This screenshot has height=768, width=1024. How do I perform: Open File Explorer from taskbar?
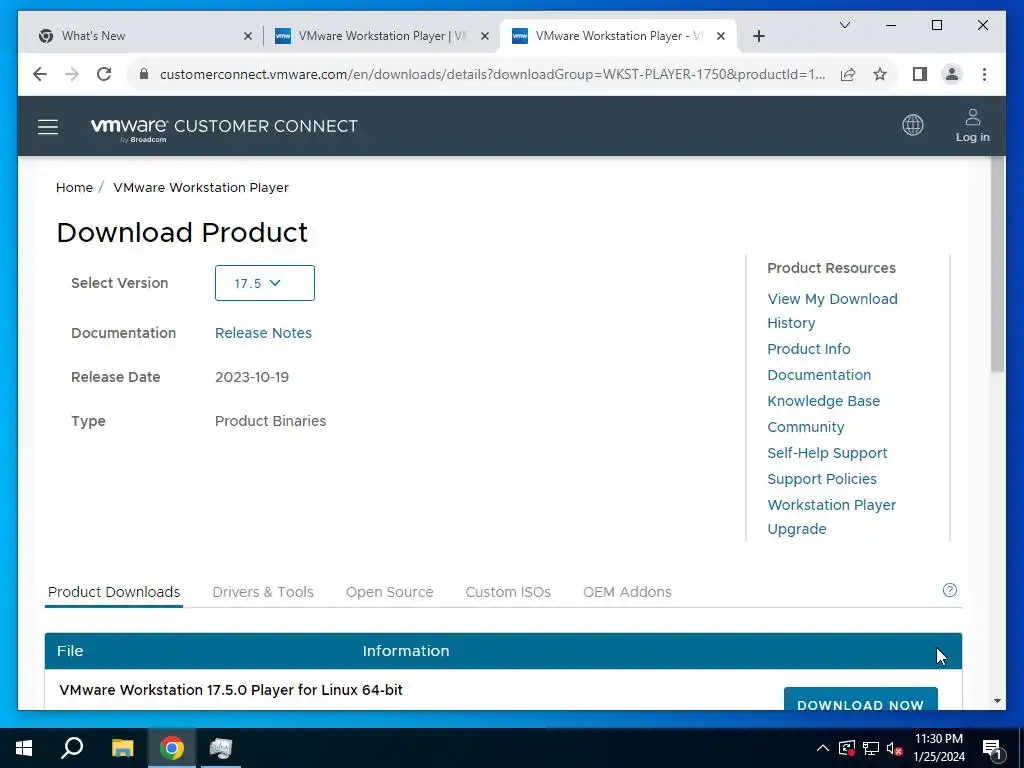(122, 748)
